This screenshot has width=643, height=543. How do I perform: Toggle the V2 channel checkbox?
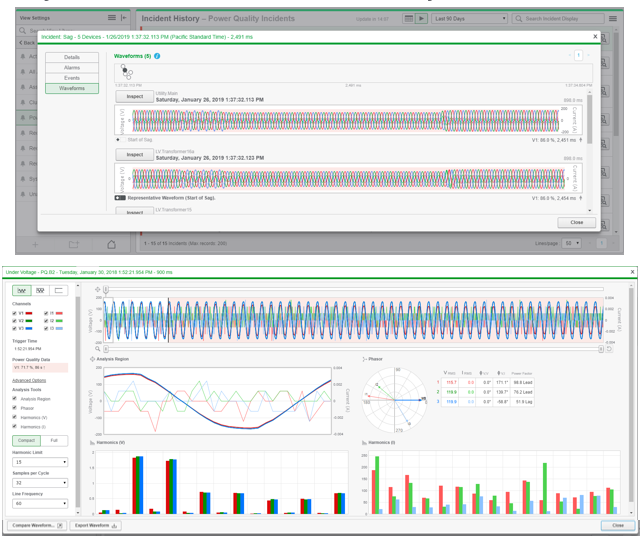click(x=15, y=321)
